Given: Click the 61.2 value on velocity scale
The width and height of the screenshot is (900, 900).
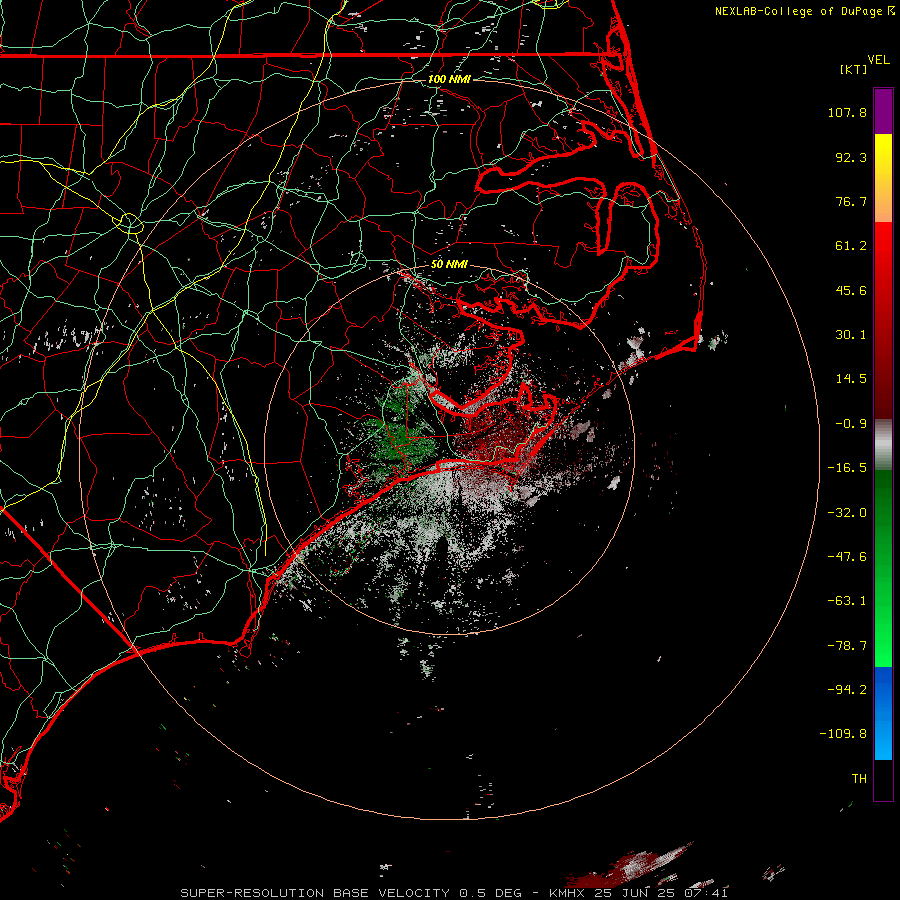Looking at the screenshot, I should click(851, 246).
